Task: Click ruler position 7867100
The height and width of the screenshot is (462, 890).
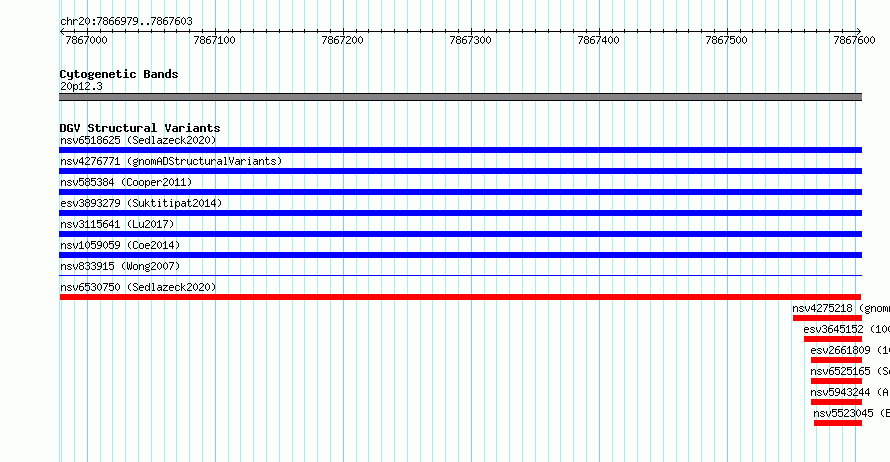Action: click(214, 40)
